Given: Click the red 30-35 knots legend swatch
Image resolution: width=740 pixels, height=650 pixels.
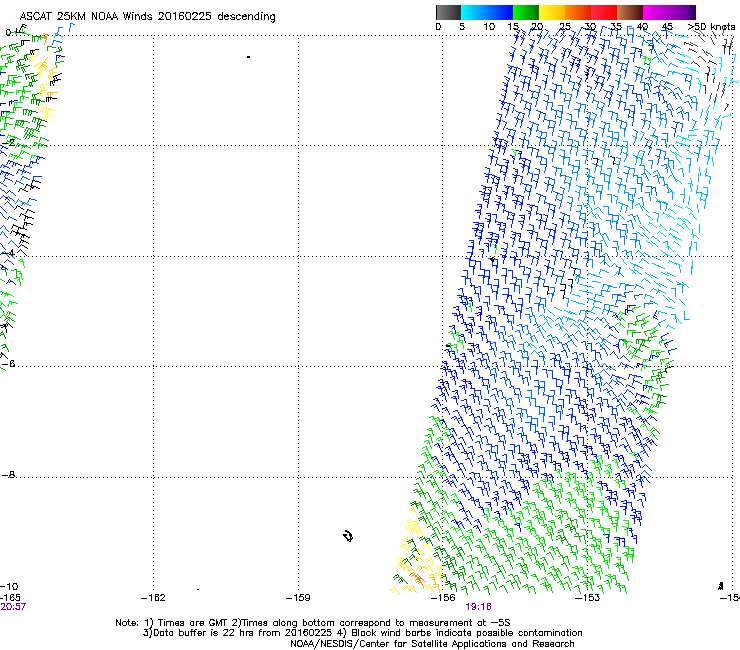Looking at the screenshot, I should pyautogui.click(x=604, y=12).
